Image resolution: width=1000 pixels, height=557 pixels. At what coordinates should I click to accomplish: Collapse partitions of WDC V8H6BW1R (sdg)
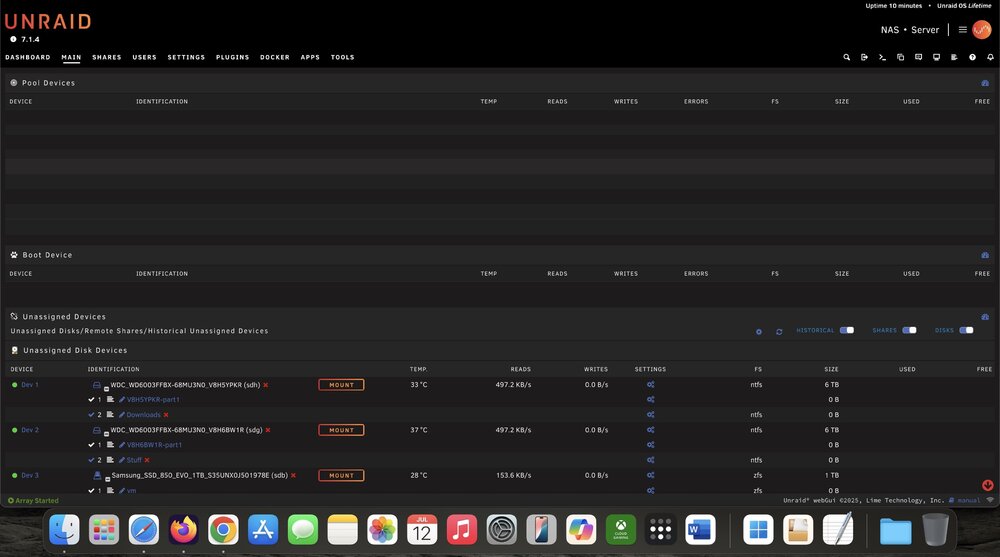(x=107, y=434)
